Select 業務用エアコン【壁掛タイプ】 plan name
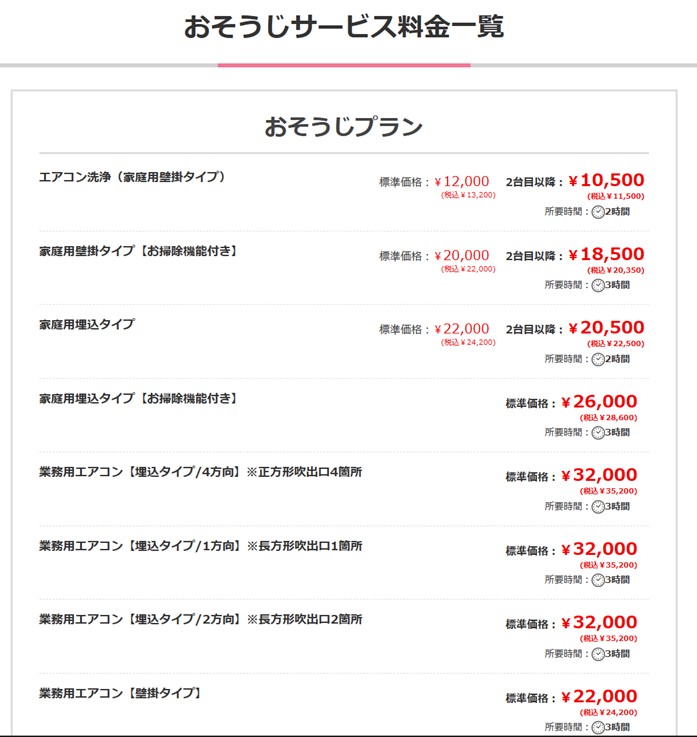697x737 pixels. click(121, 693)
